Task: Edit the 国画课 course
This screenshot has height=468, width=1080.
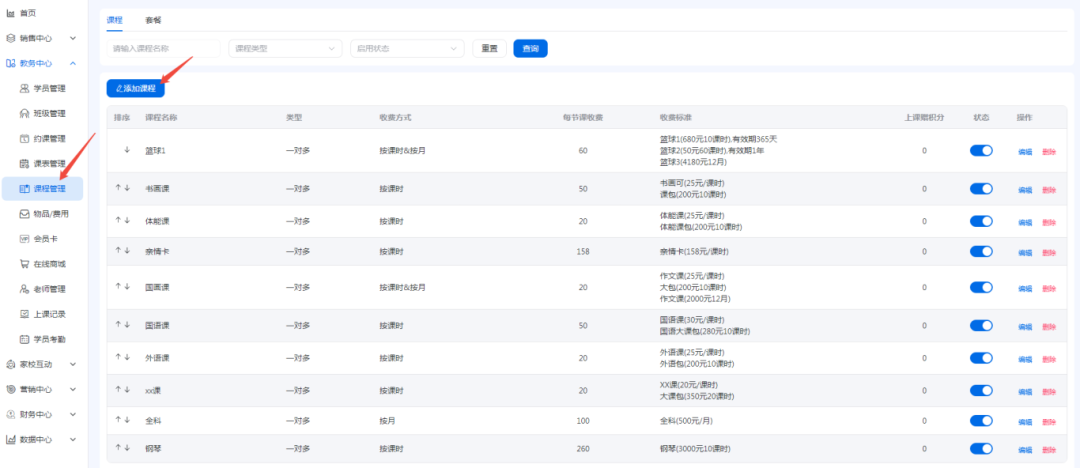Action: 1025,288
